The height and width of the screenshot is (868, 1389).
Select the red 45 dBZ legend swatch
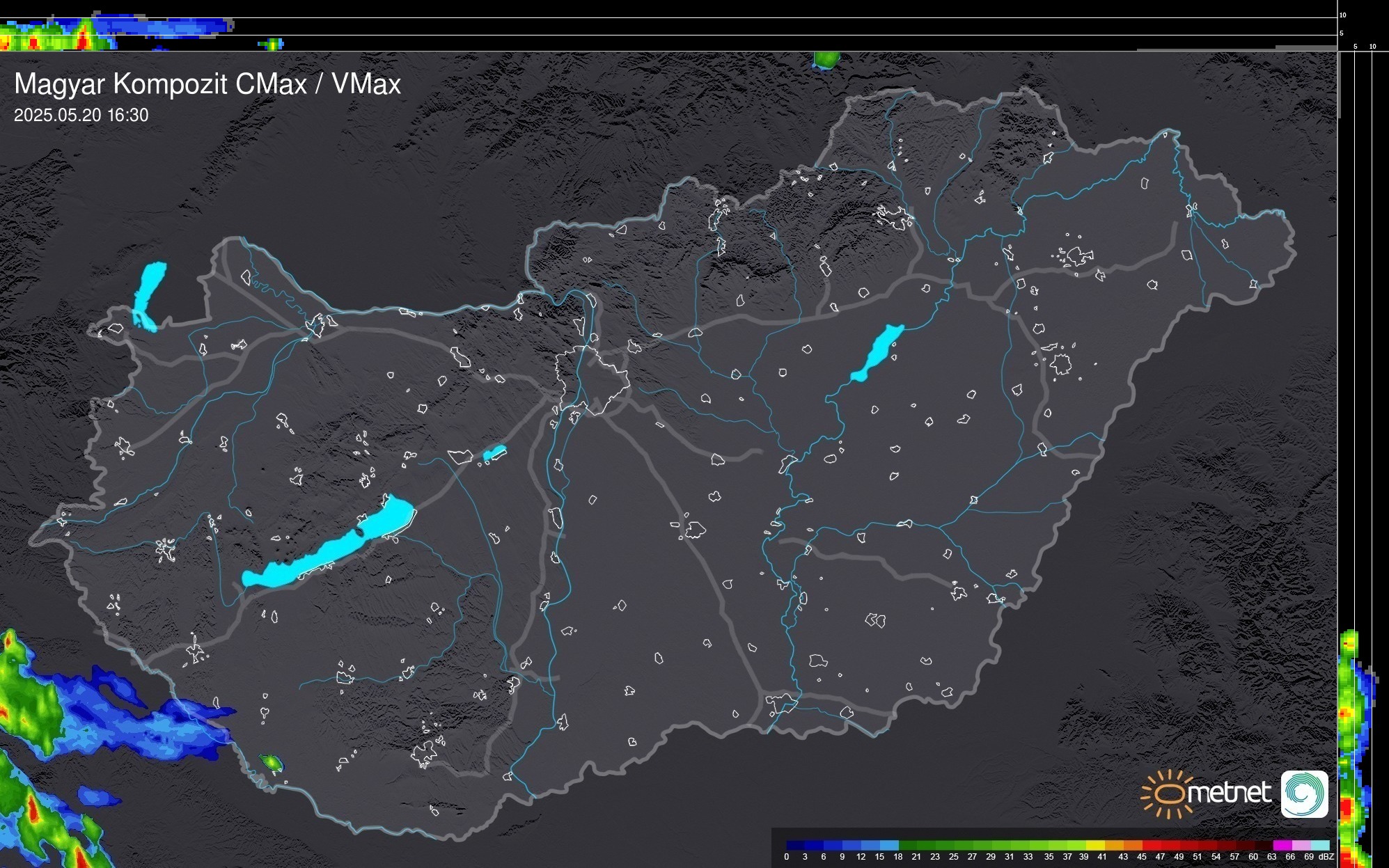[1150, 845]
